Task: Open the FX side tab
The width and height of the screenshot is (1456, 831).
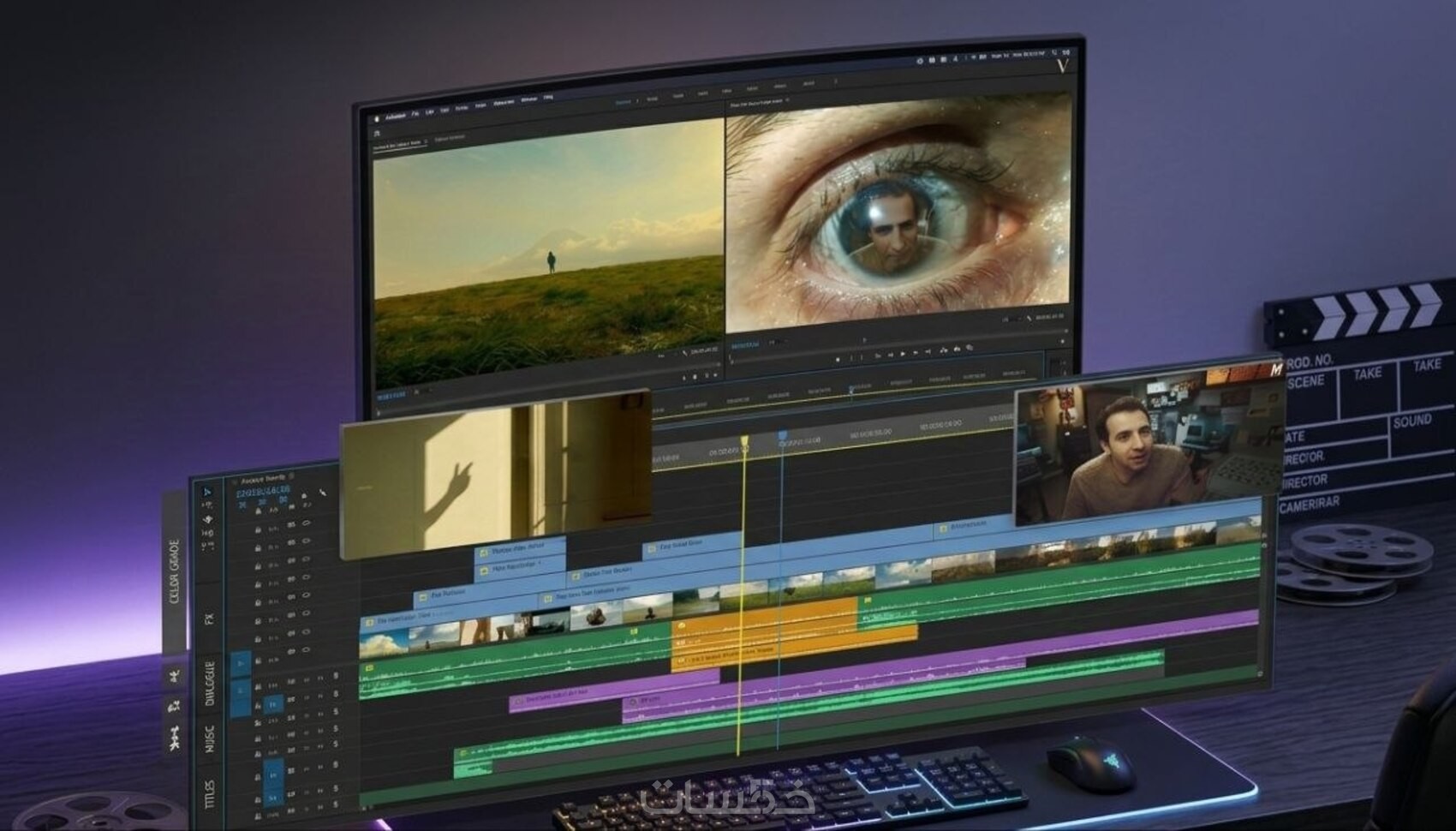Action: 209,619
